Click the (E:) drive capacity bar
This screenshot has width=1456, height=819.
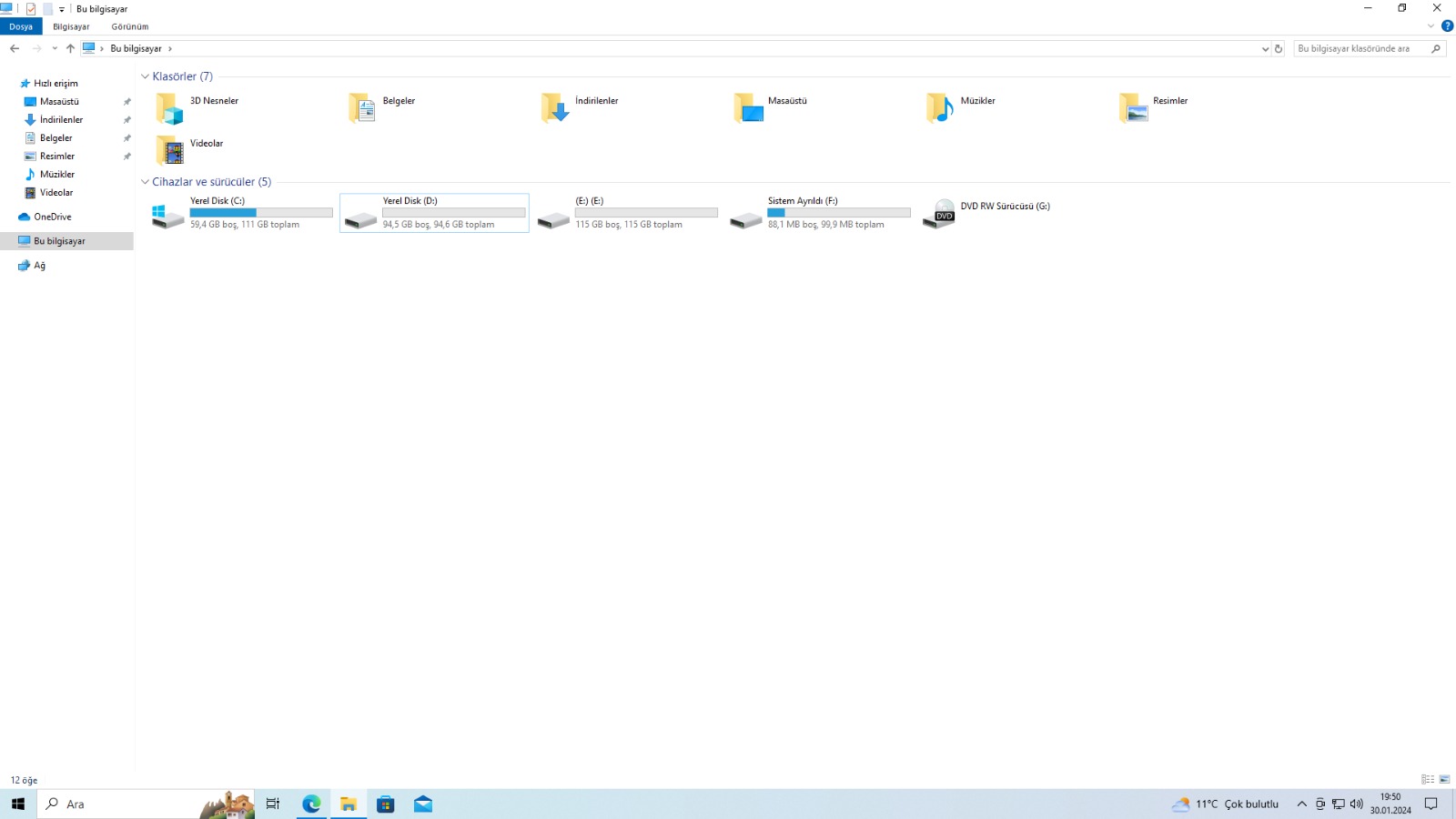tap(646, 213)
